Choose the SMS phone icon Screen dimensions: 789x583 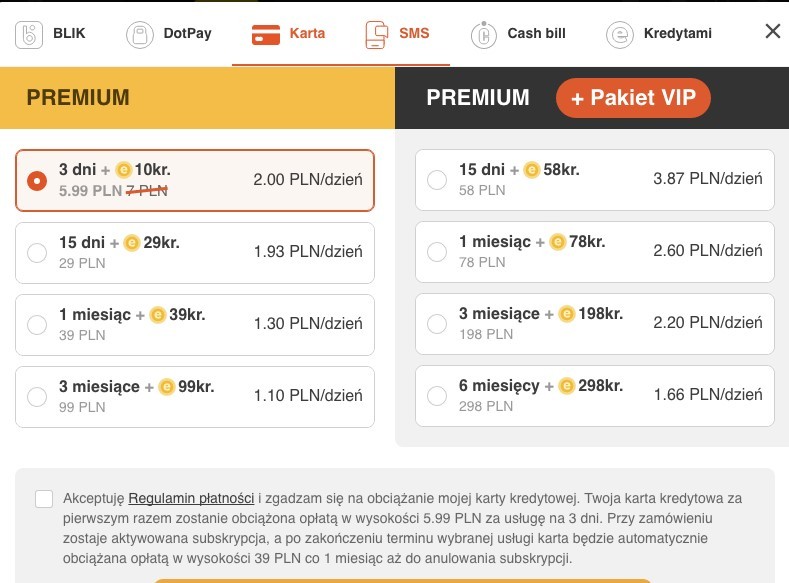[x=377, y=35]
